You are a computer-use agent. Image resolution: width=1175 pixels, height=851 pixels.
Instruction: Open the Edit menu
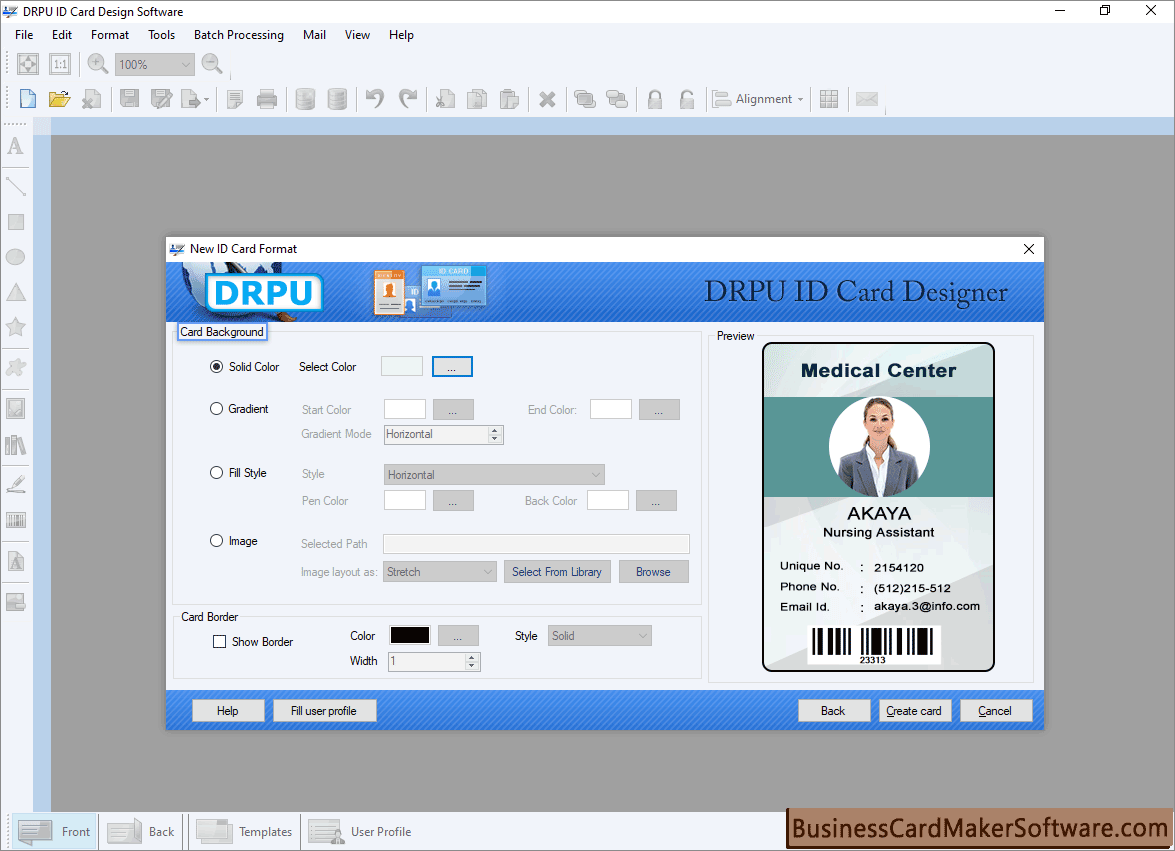pyautogui.click(x=61, y=34)
